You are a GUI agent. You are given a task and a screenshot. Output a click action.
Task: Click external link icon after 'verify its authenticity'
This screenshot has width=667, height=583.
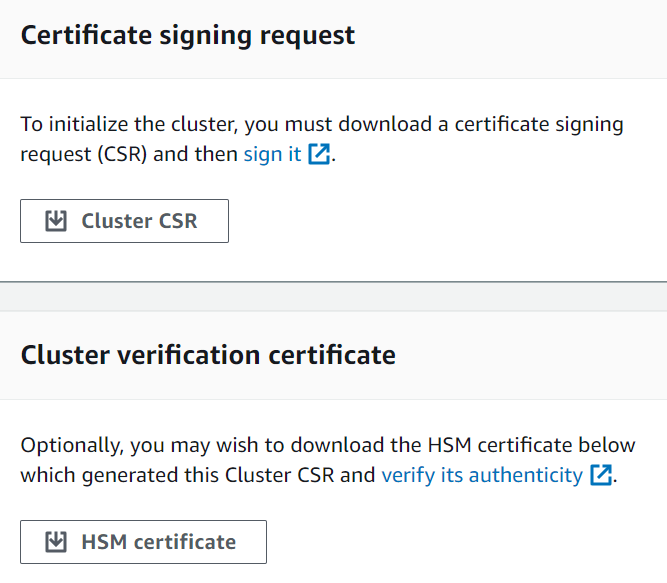(600, 475)
